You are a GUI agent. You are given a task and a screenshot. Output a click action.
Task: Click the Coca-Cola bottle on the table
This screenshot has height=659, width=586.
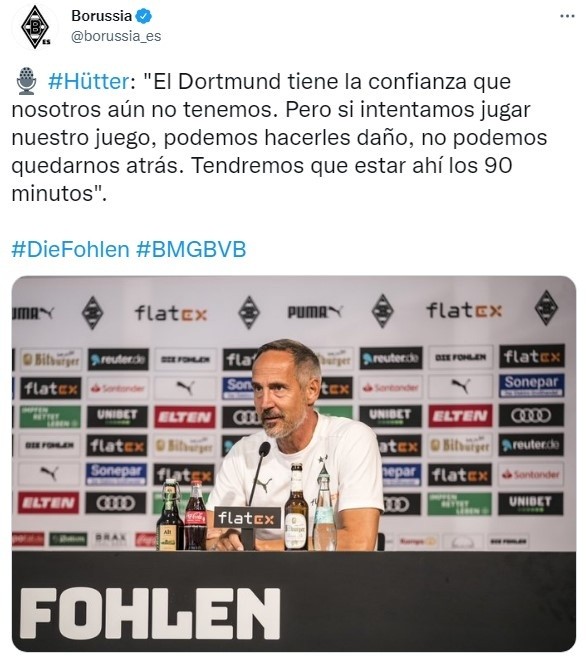click(x=195, y=516)
